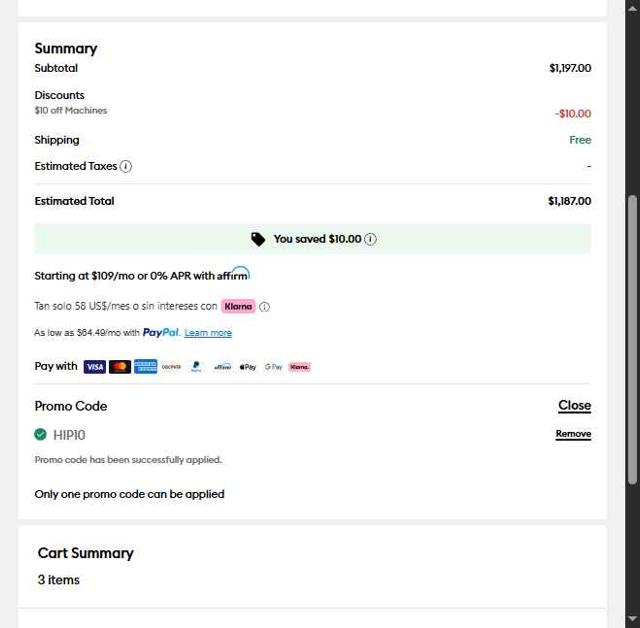Open the Estimated Taxes info tooltip
This screenshot has height=628, width=640.
[126, 166]
